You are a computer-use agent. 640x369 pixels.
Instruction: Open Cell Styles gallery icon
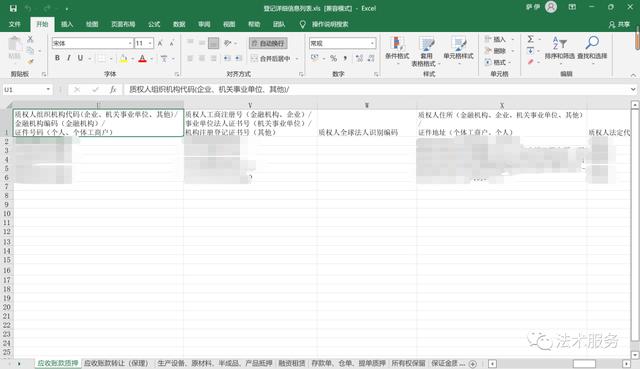point(458,44)
